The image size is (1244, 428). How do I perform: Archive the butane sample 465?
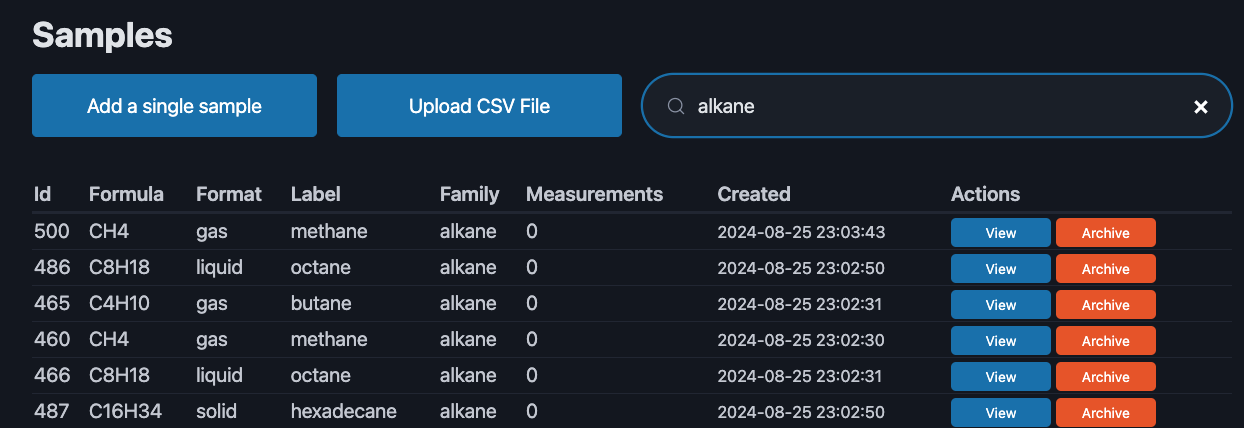pos(1105,305)
